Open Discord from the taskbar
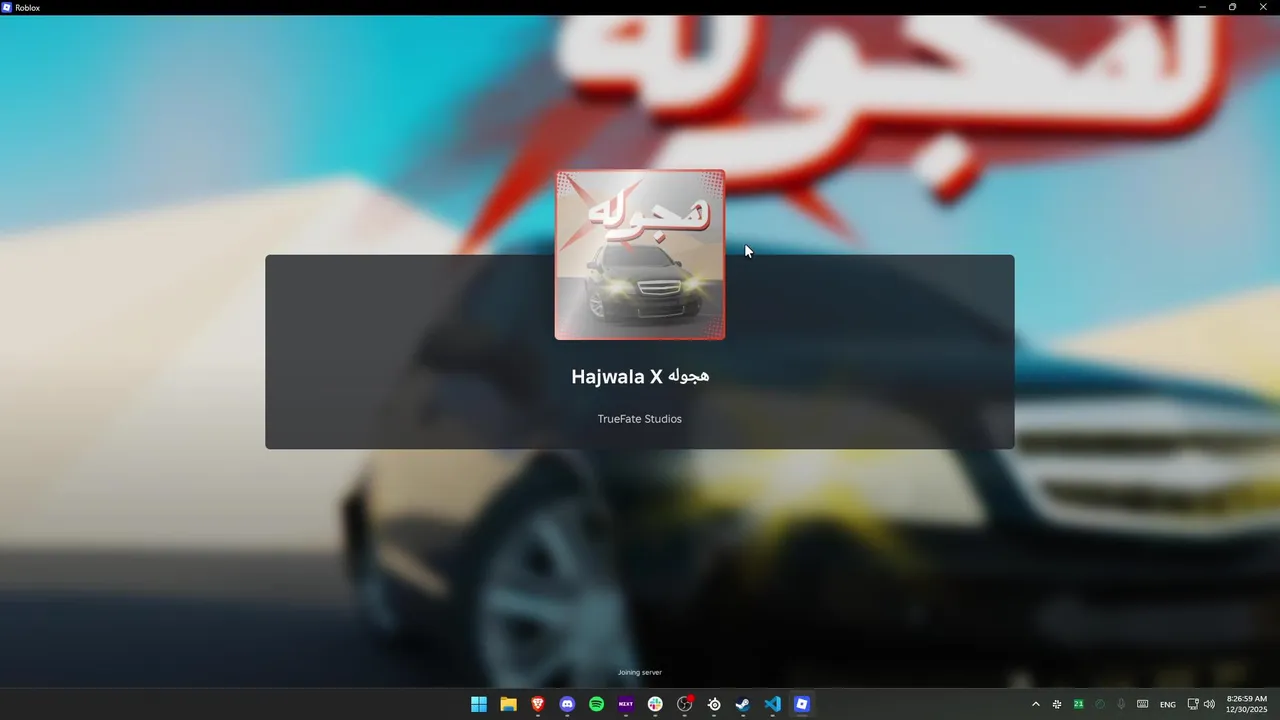 (x=567, y=704)
